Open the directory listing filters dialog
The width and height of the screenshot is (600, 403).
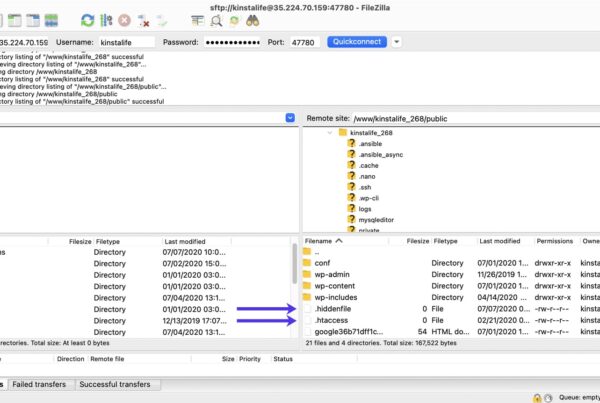click(196, 20)
